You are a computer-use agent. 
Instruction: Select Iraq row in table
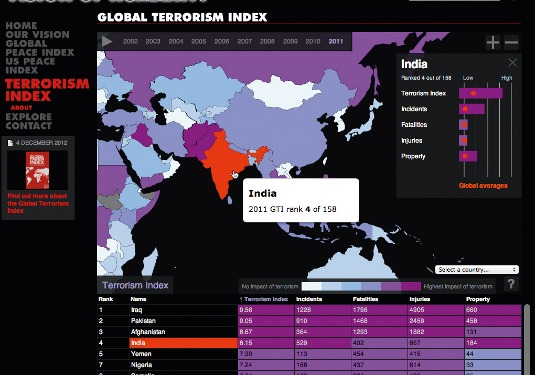tap(309, 310)
